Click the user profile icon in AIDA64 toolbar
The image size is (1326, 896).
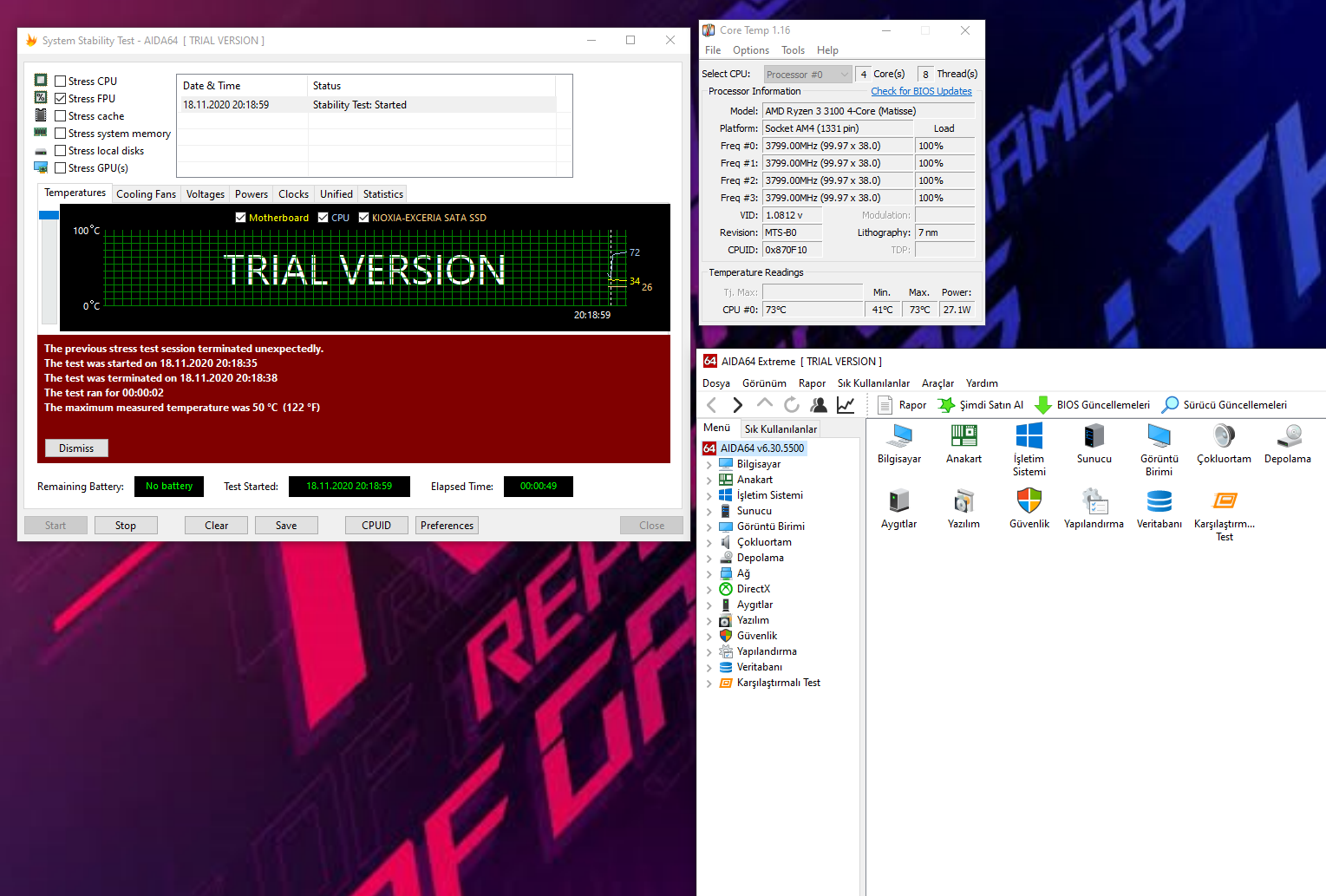click(818, 405)
